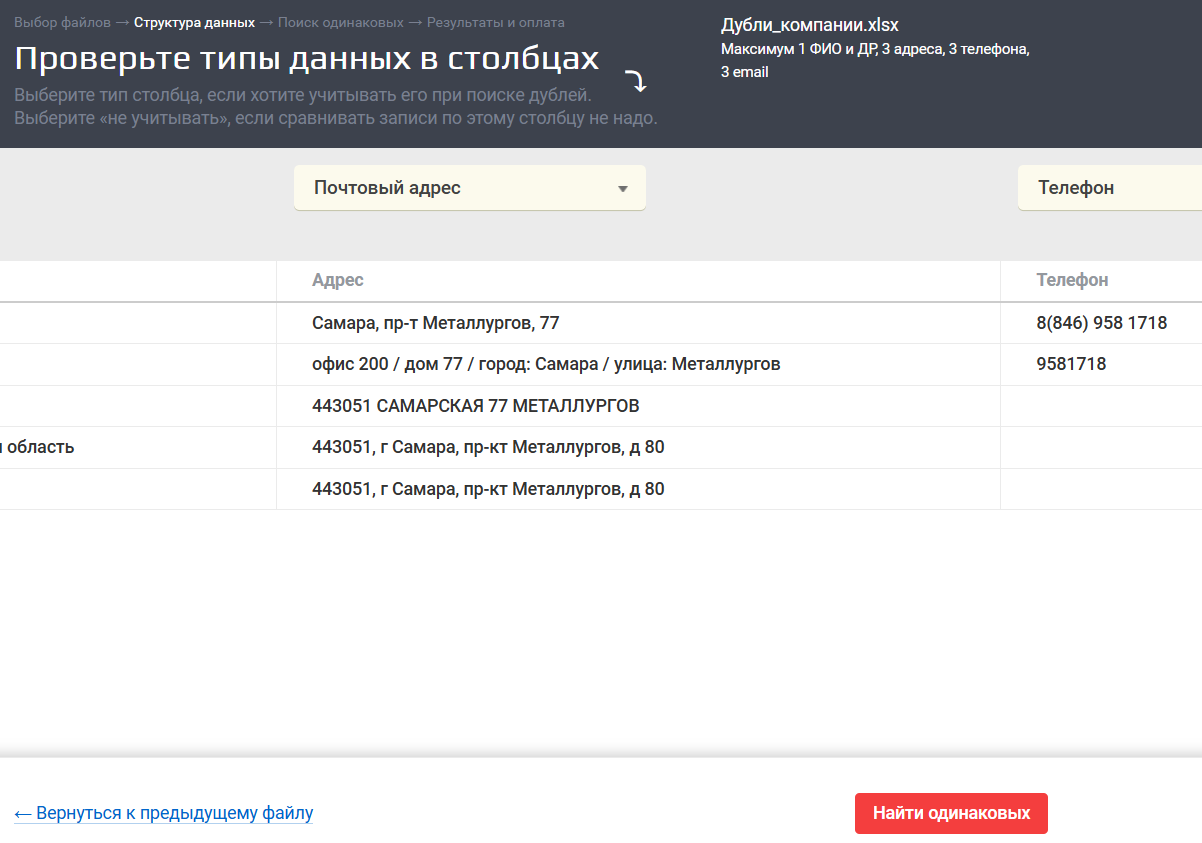This screenshot has height=843, width=1202.
Task: Click the 'Адрес' column header
Action: (x=338, y=280)
